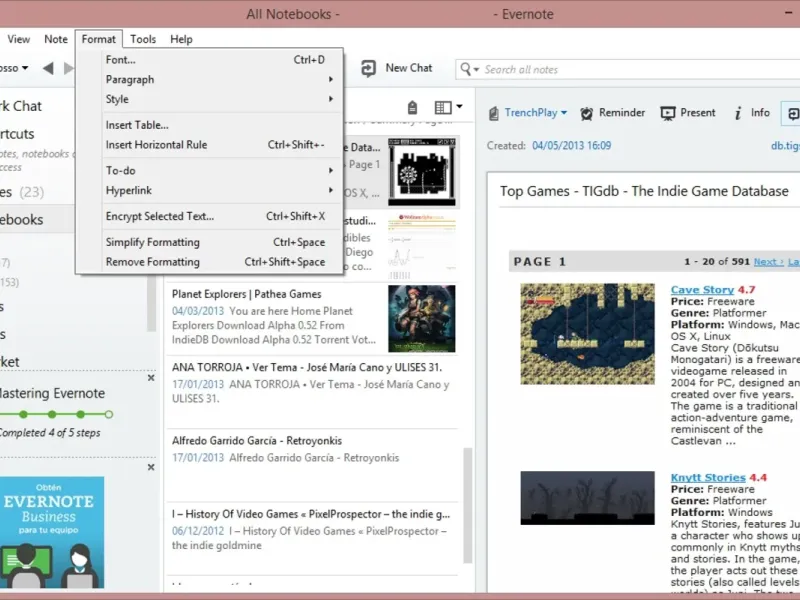Click the Mastering Evernote progress bar
This screenshot has width=800, height=600.
pos(56,414)
